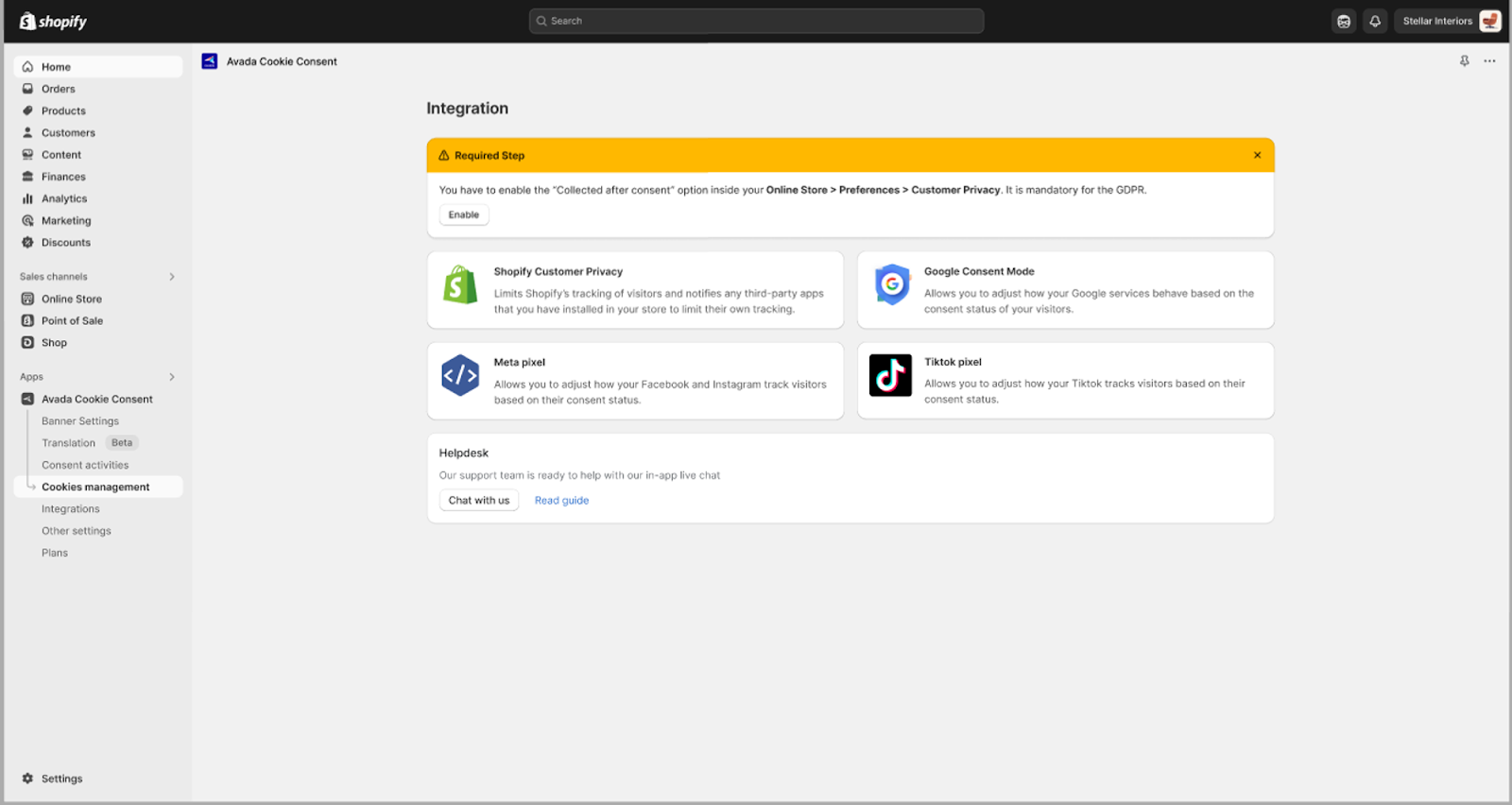Open Banner Settings in app menu
The image size is (1512, 805).
(80, 421)
